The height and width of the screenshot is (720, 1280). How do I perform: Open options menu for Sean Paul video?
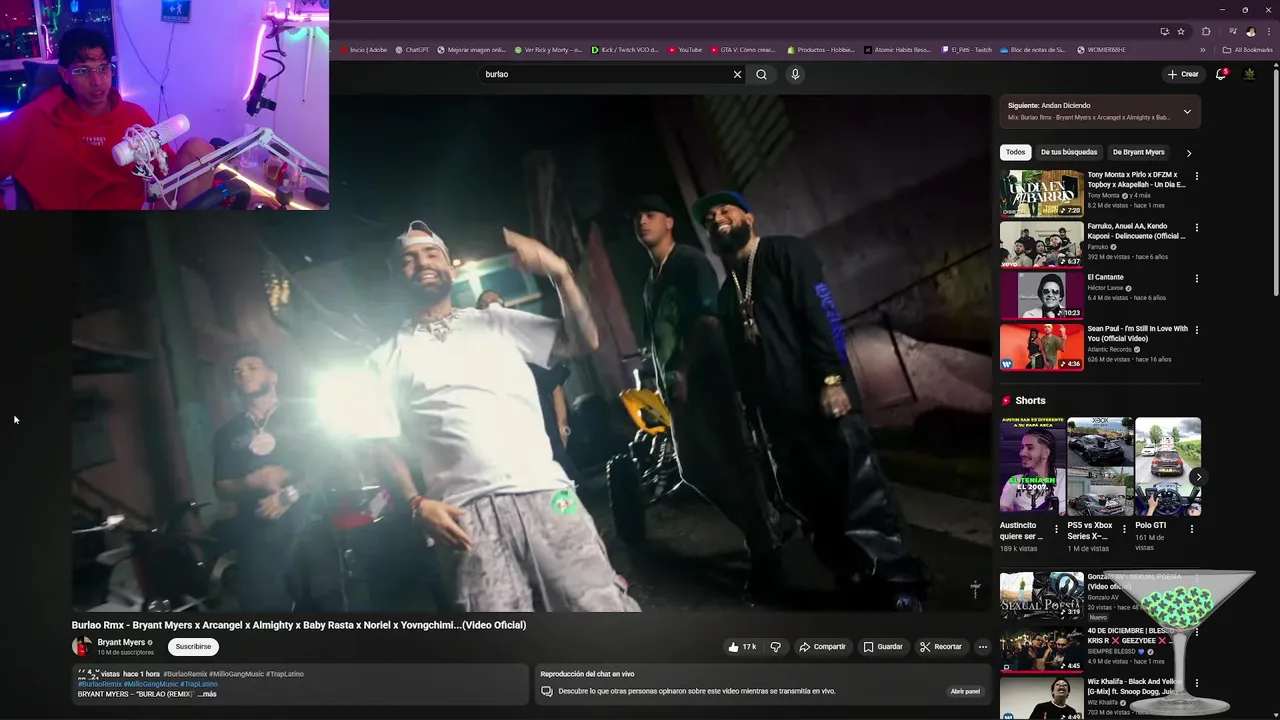tap(1196, 329)
